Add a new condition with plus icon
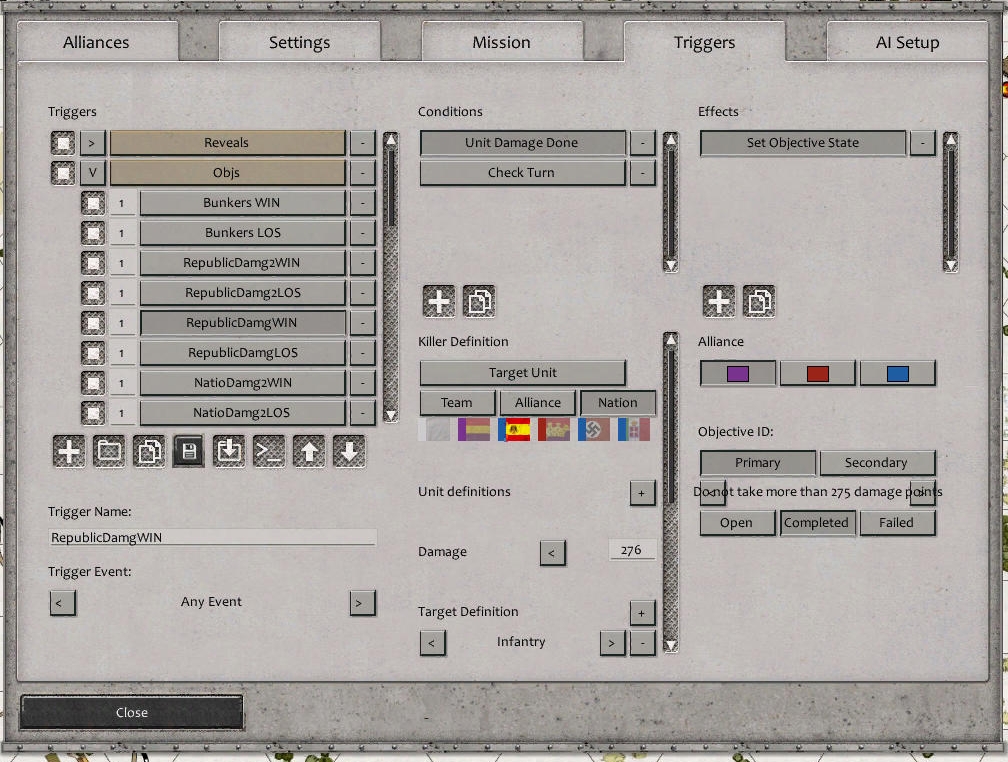This screenshot has width=1008, height=762. pos(439,301)
